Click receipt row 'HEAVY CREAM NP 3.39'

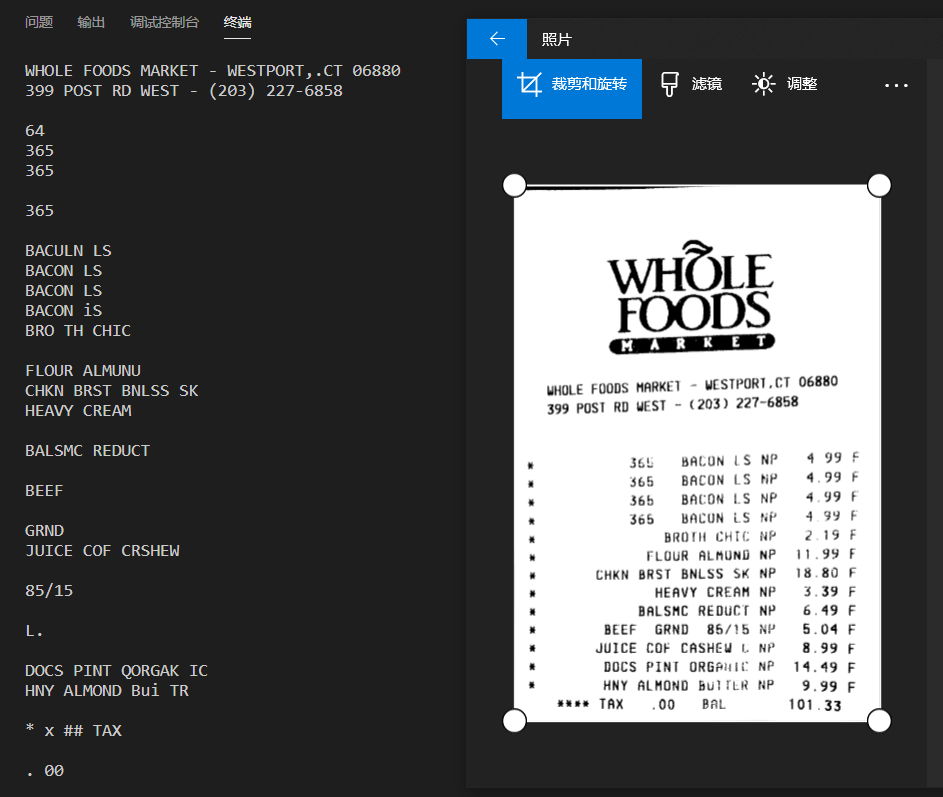[755, 592]
